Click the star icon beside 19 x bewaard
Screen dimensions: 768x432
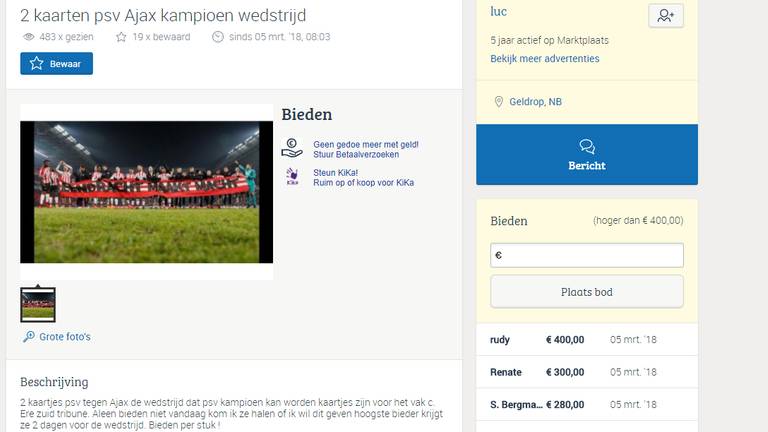[x=121, y=37]
